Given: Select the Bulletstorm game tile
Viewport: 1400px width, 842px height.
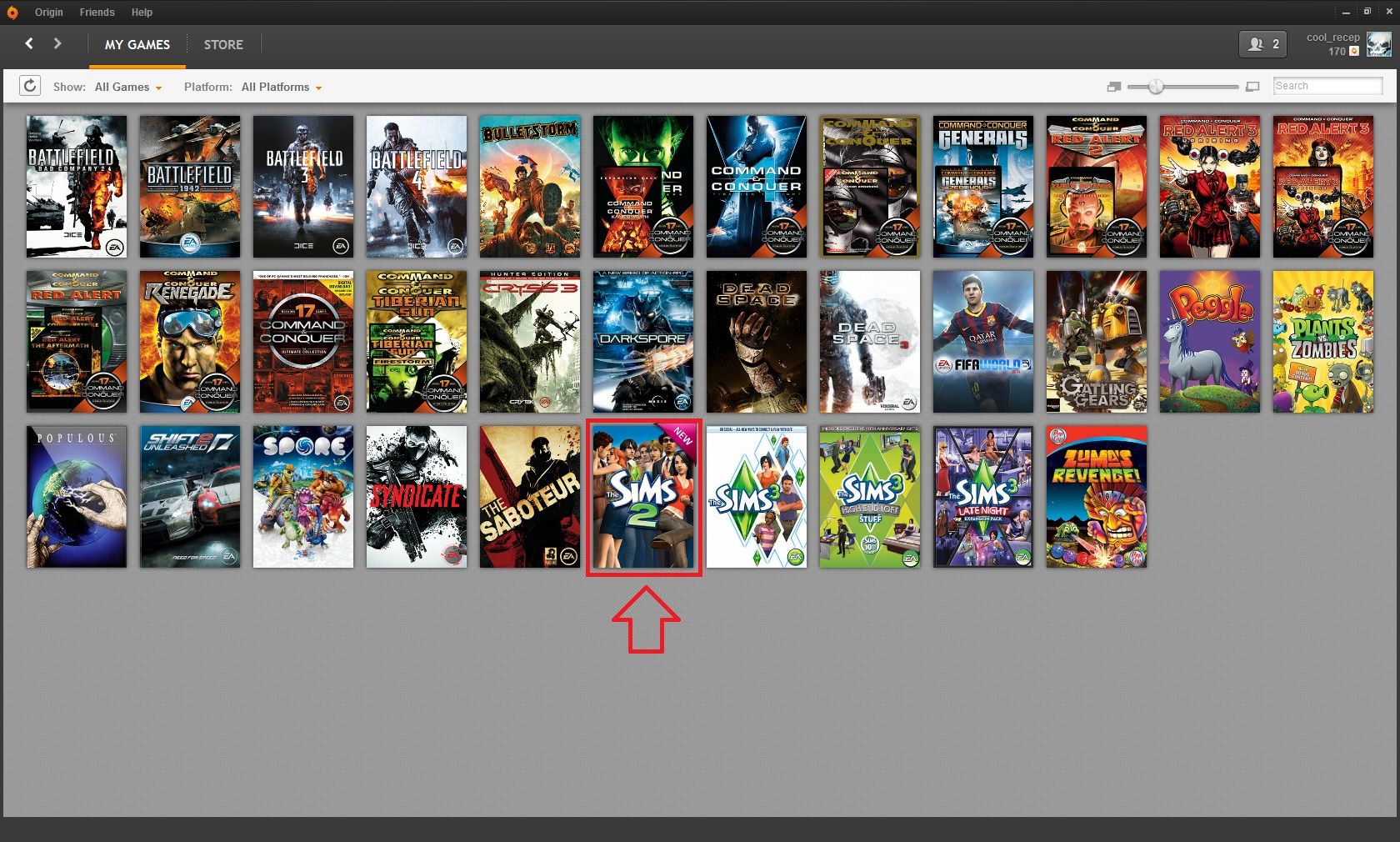Looking at the screenshot, I should pos(530,187).
